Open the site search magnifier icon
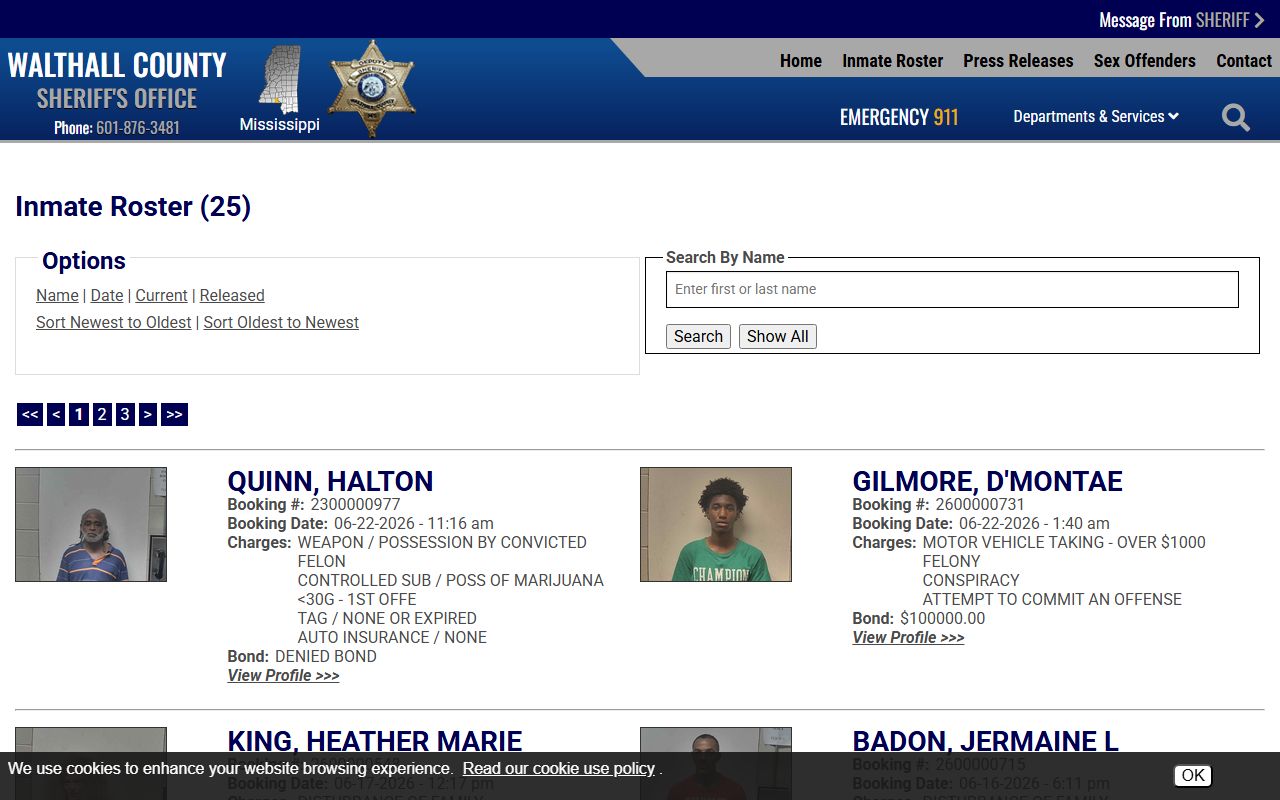1280x800 pixels. point(1236,118)
